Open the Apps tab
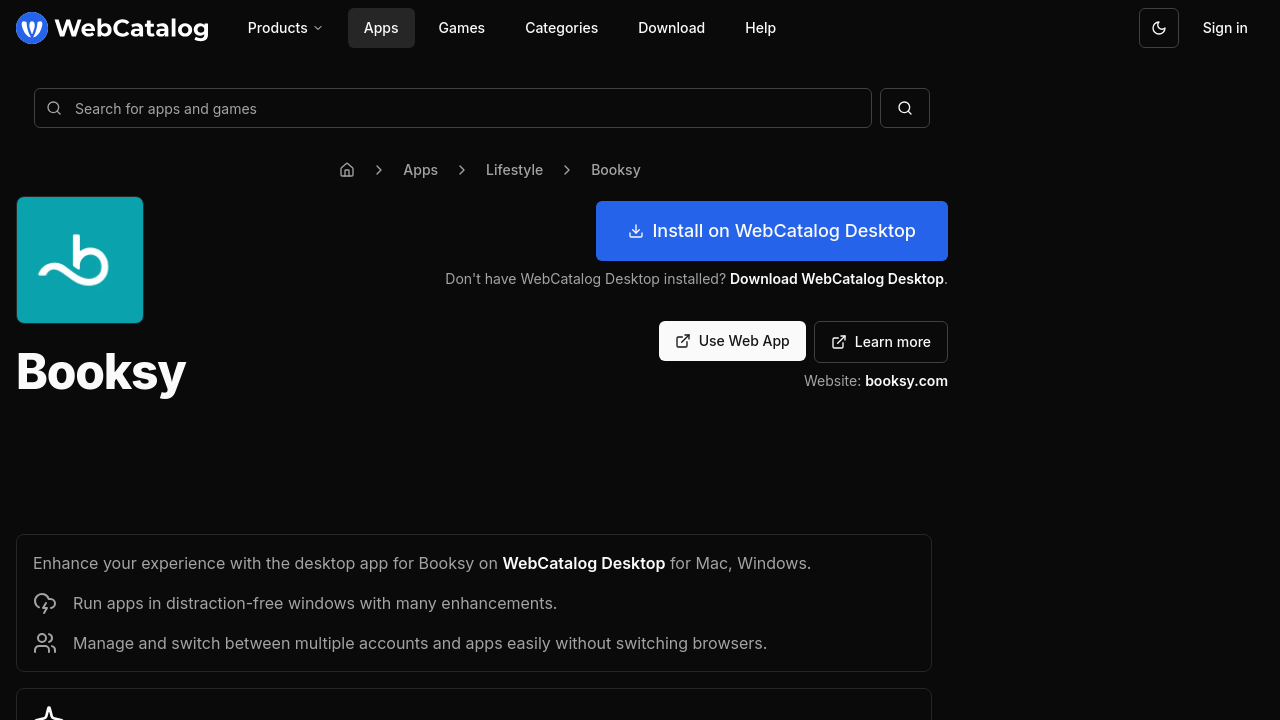The image size is (1280, 720). click(381, 28)
